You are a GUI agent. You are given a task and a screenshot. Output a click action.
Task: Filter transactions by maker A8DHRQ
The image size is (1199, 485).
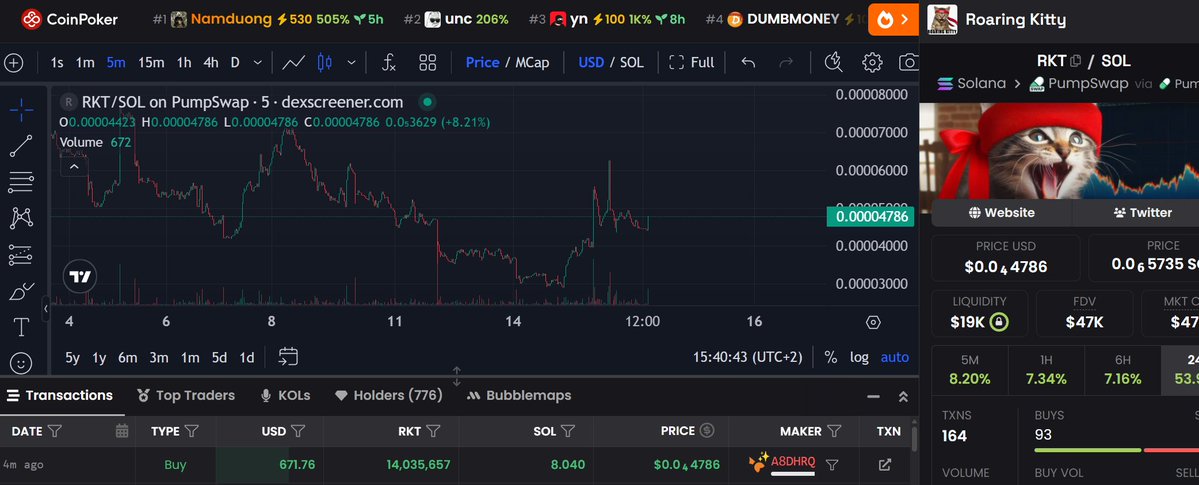point(833,464)
